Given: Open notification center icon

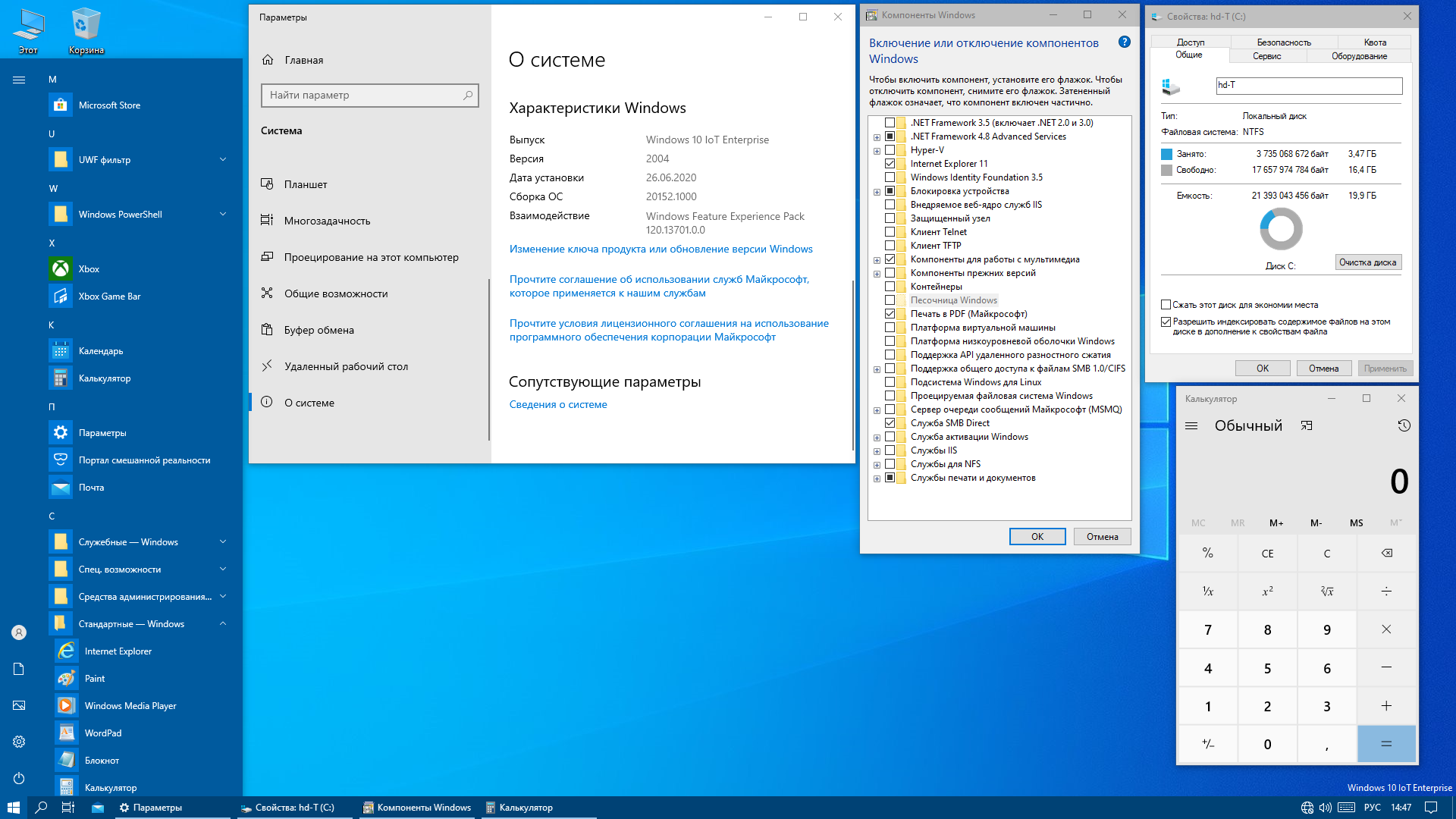Looking at the screenshot, I should pyautogui.click(x=1431, y=808).
